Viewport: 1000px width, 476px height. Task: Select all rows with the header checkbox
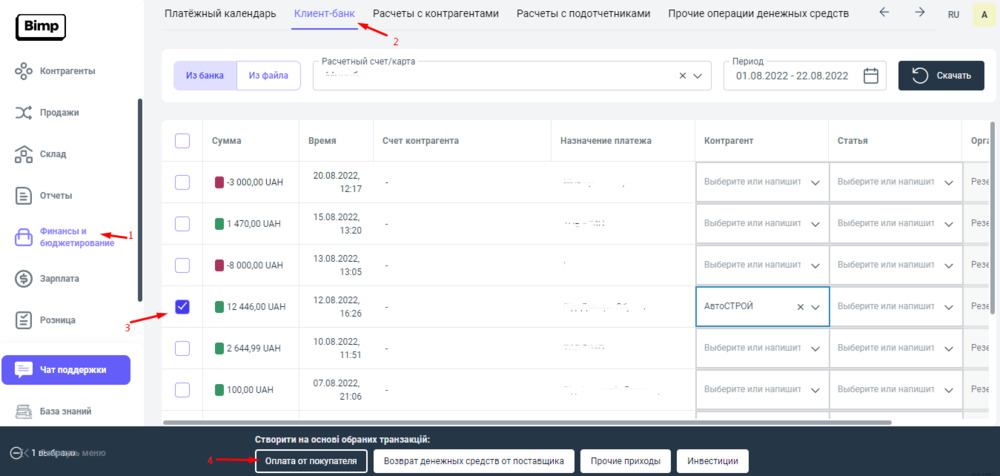[x=182, y=141]
